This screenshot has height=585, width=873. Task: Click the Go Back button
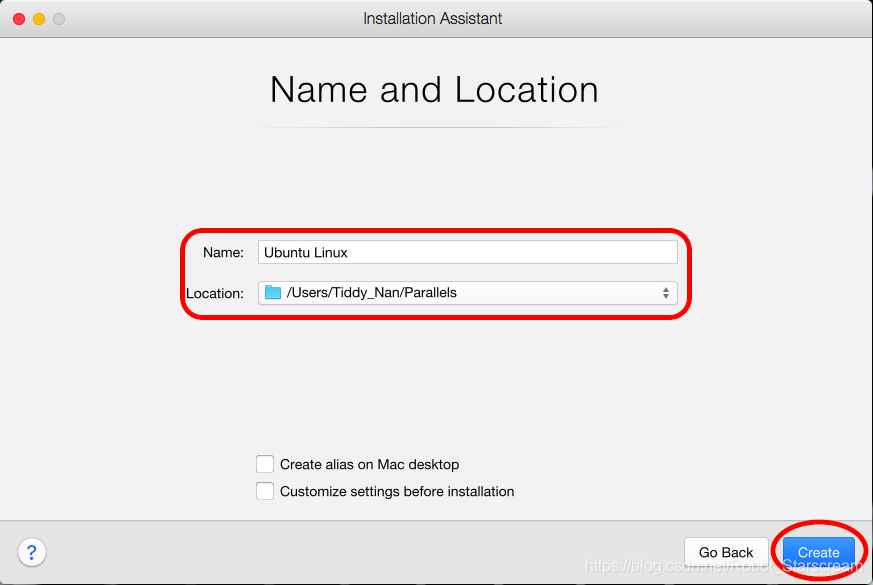point(726,552)
